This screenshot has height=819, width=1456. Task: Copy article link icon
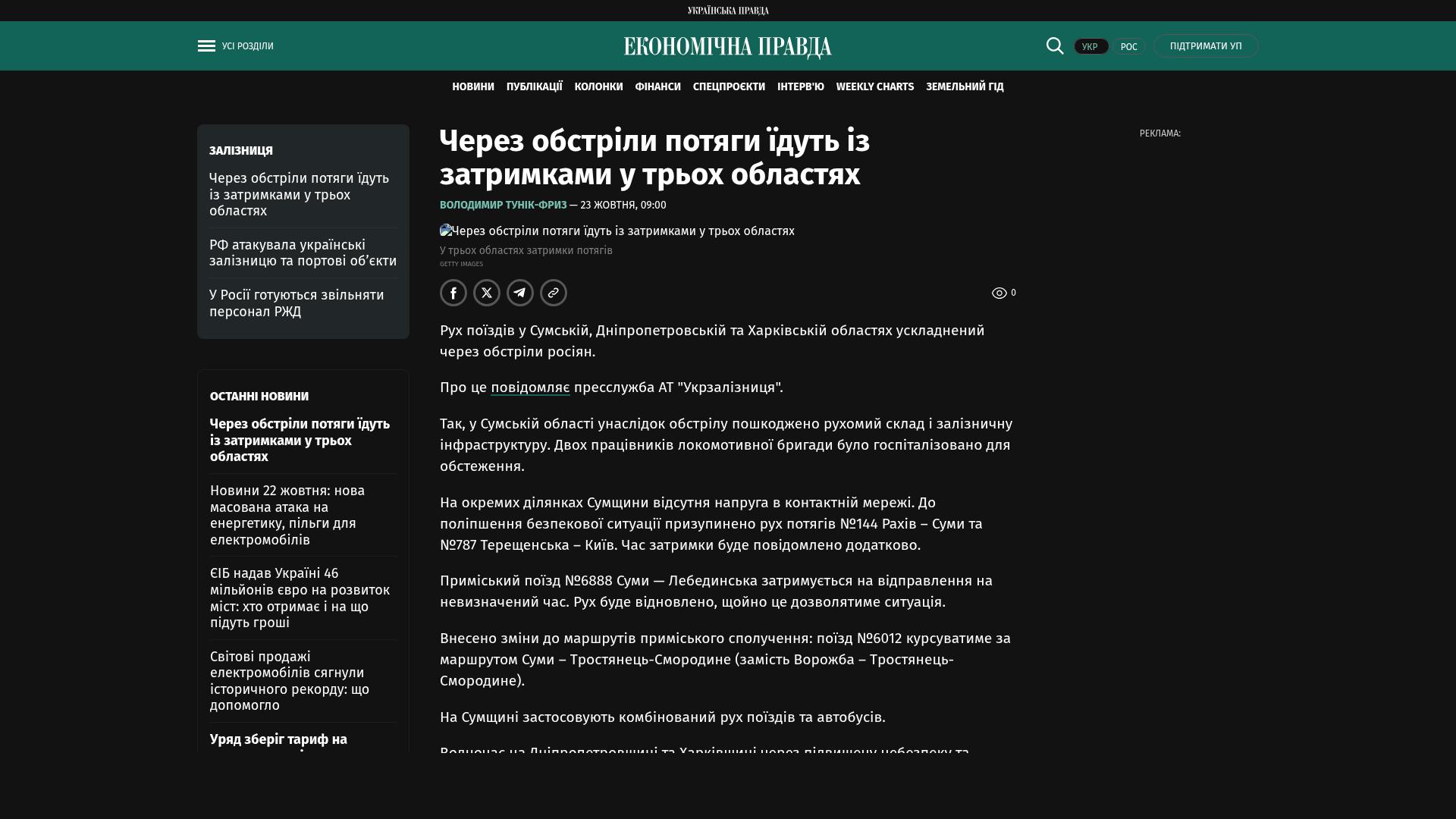554,293
